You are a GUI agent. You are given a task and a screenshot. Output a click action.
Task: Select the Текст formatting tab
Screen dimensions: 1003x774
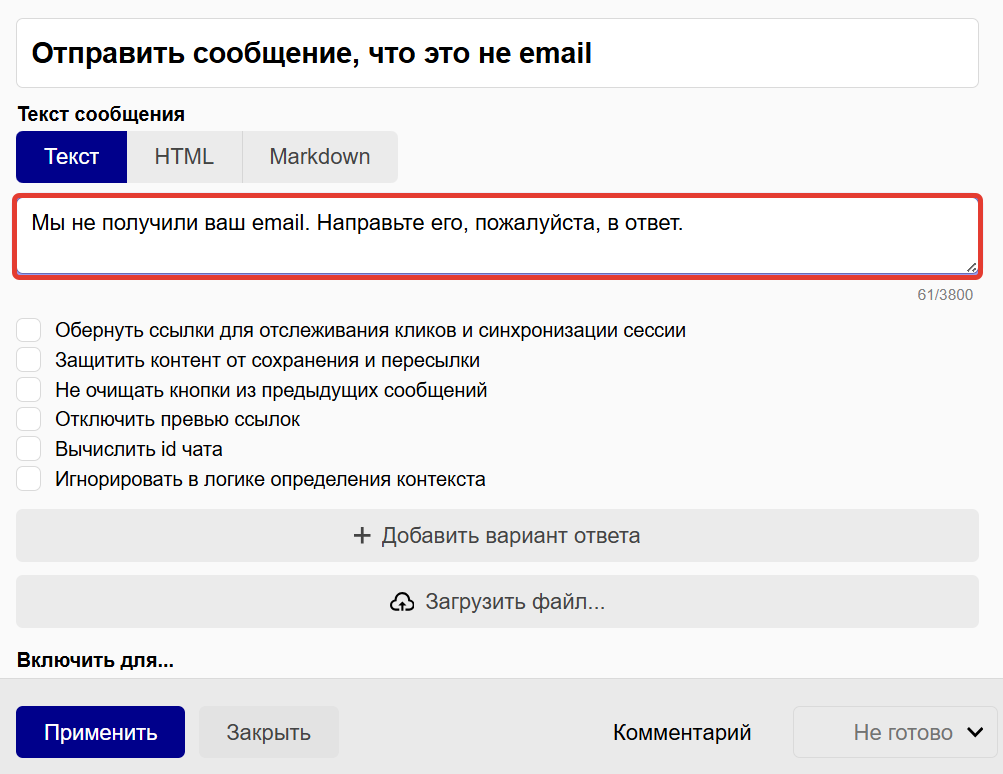(70, 156)
